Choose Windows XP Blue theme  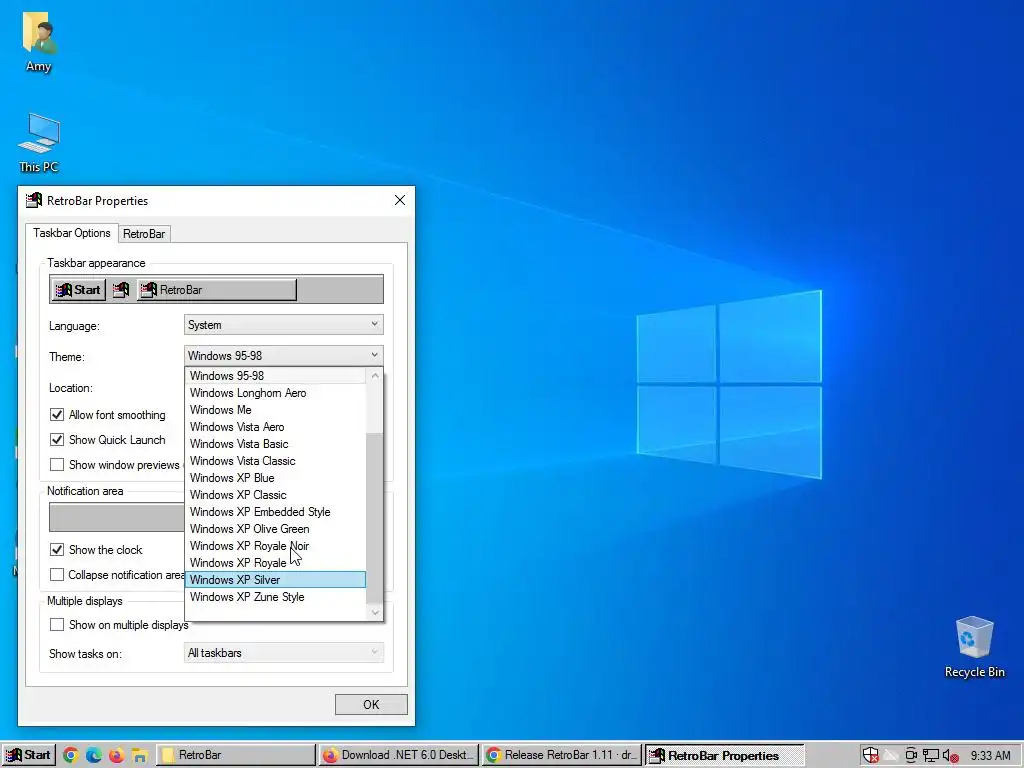[x=276, y=477]
